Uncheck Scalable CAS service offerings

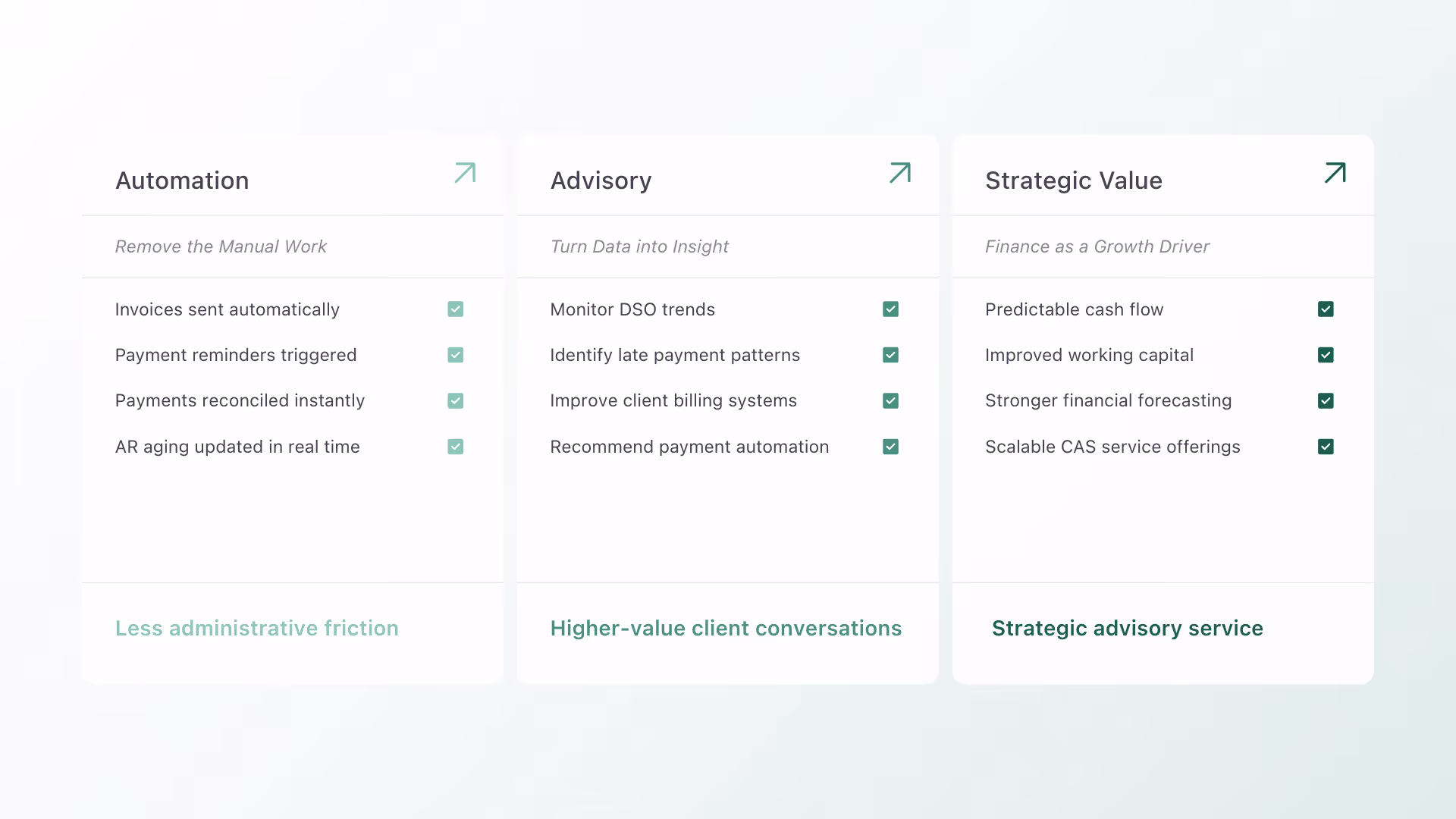point(1326,447)
